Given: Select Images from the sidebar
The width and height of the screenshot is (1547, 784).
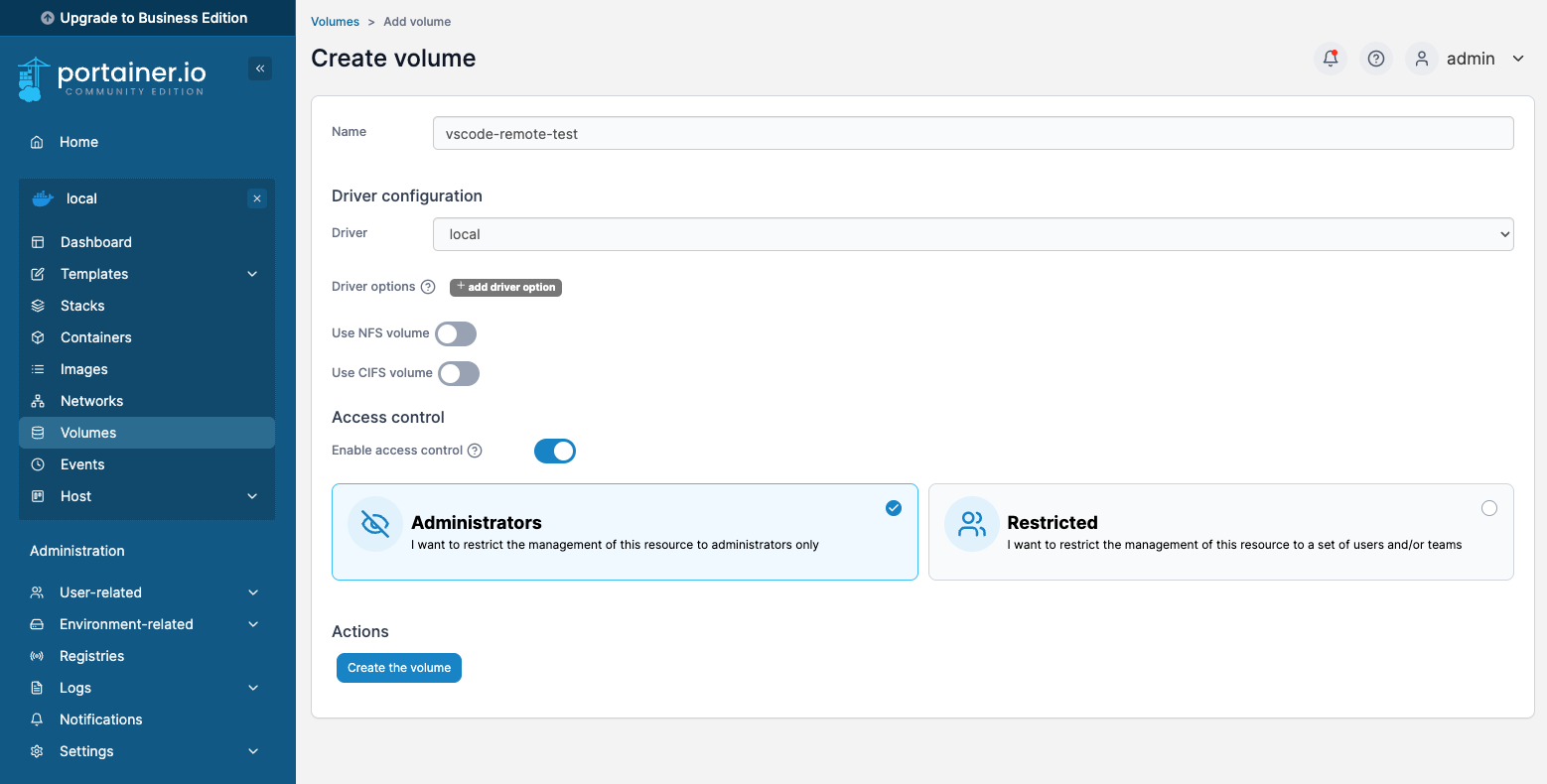Looking at the screenshot, I should click(x=84, y=368).
